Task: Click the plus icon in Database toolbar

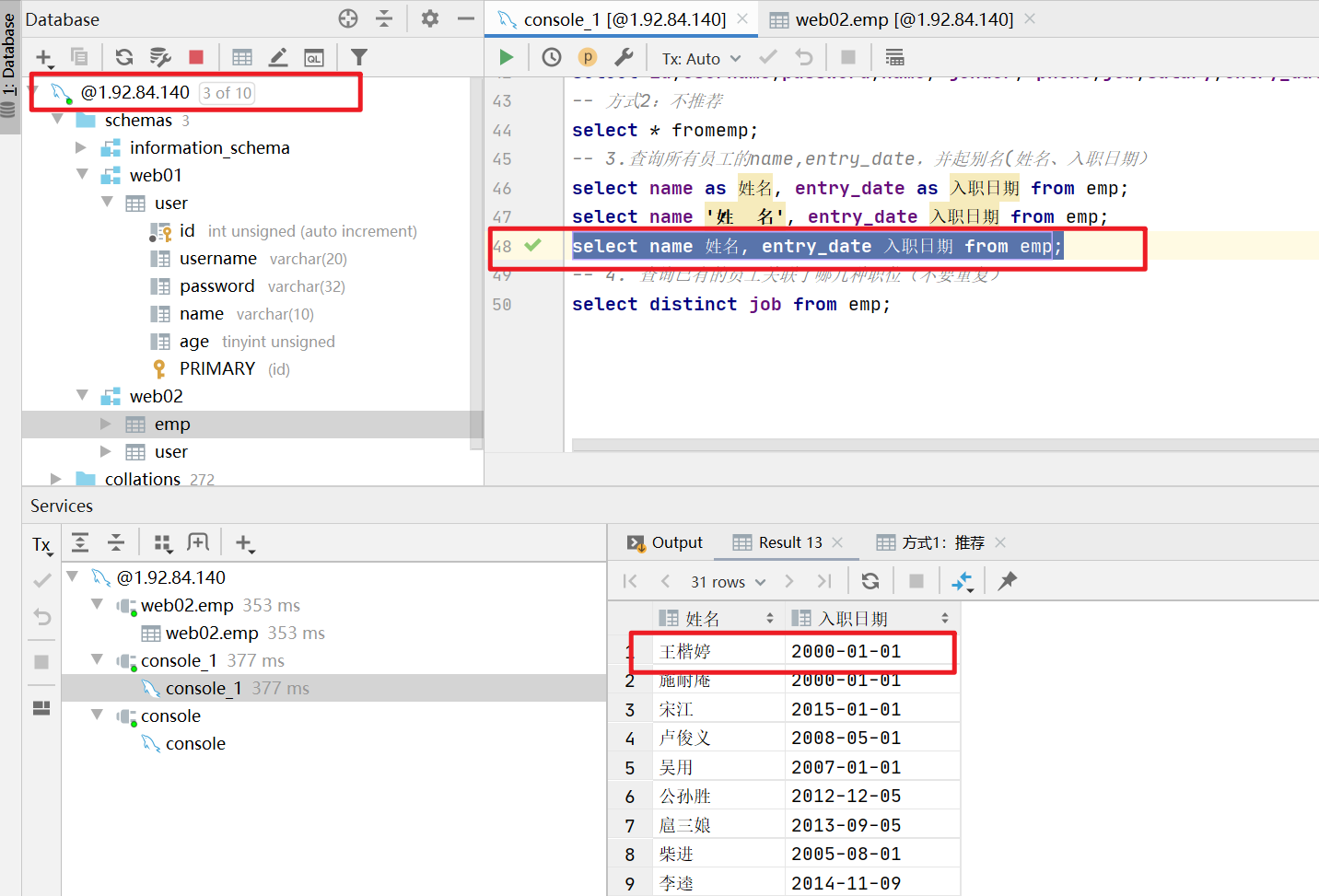Action: pos(44,58)
